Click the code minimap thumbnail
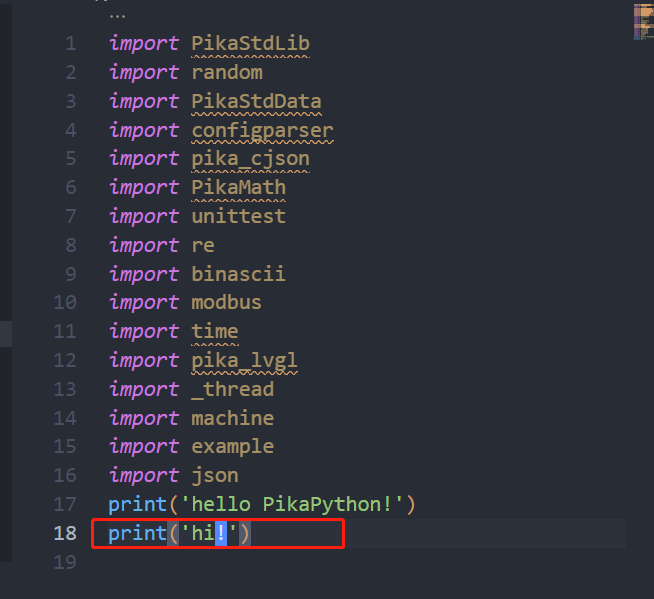 [x=644, y=22]
